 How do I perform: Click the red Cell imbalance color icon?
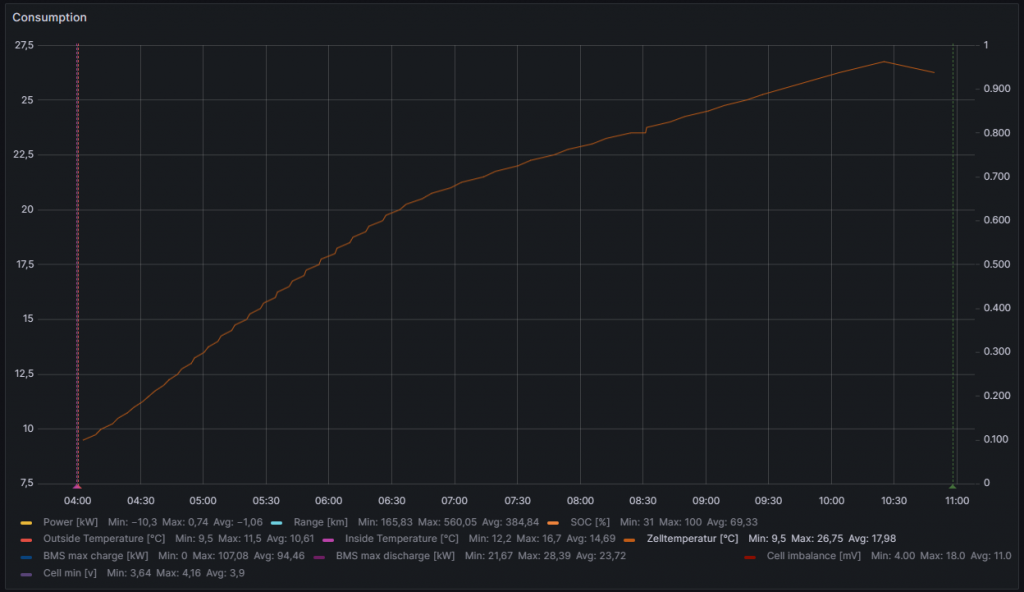[x=750, y=556]
